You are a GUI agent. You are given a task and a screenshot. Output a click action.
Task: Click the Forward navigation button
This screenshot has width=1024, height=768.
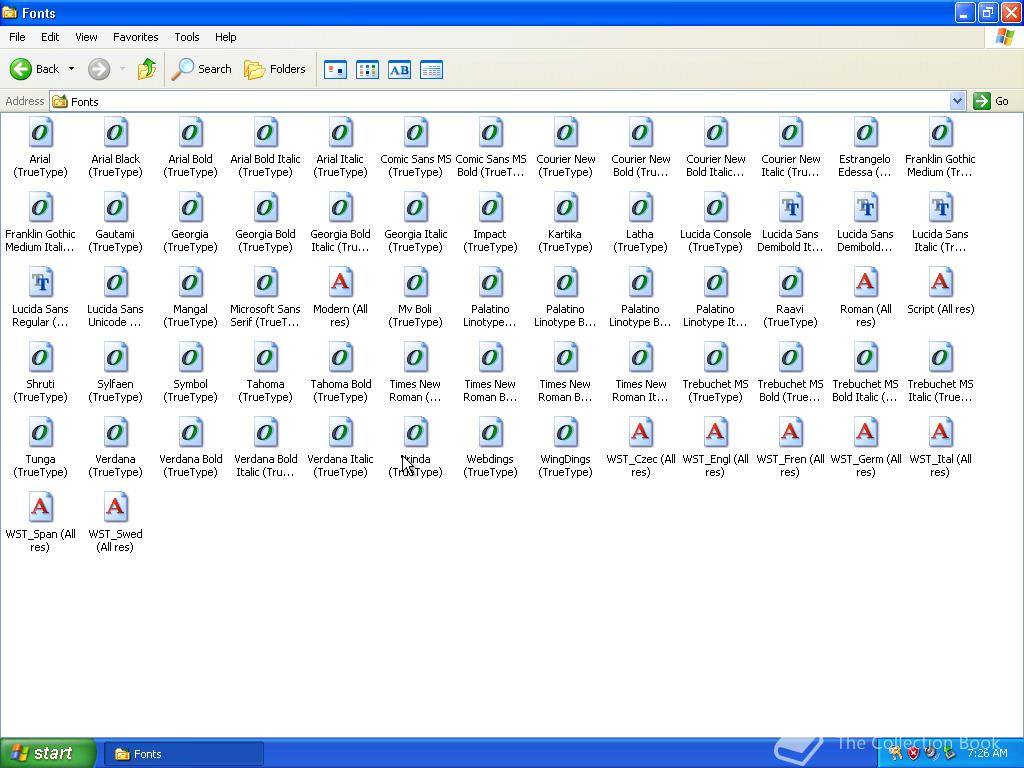99,69
